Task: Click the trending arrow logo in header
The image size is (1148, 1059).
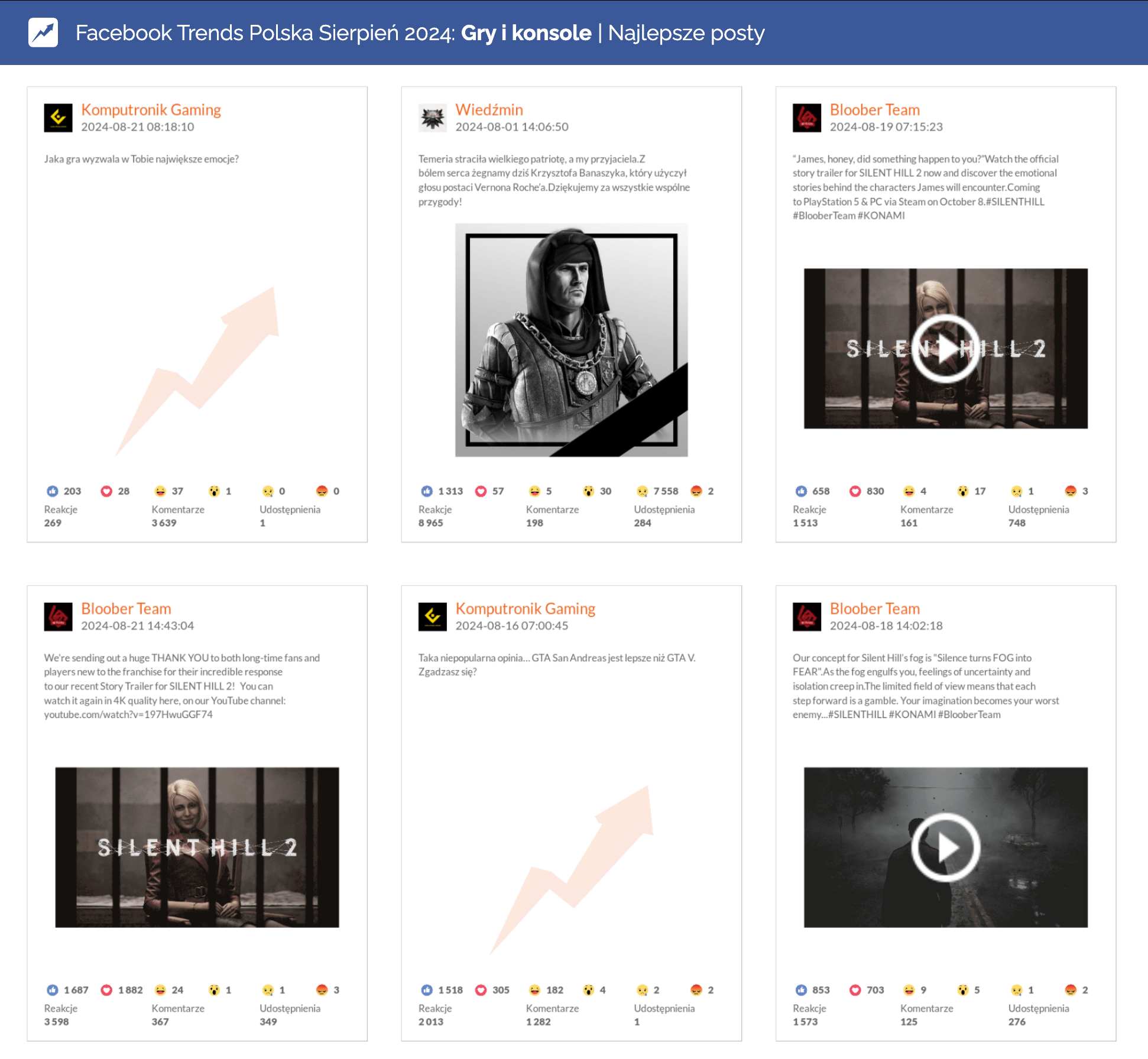Action: click(43, 33)
